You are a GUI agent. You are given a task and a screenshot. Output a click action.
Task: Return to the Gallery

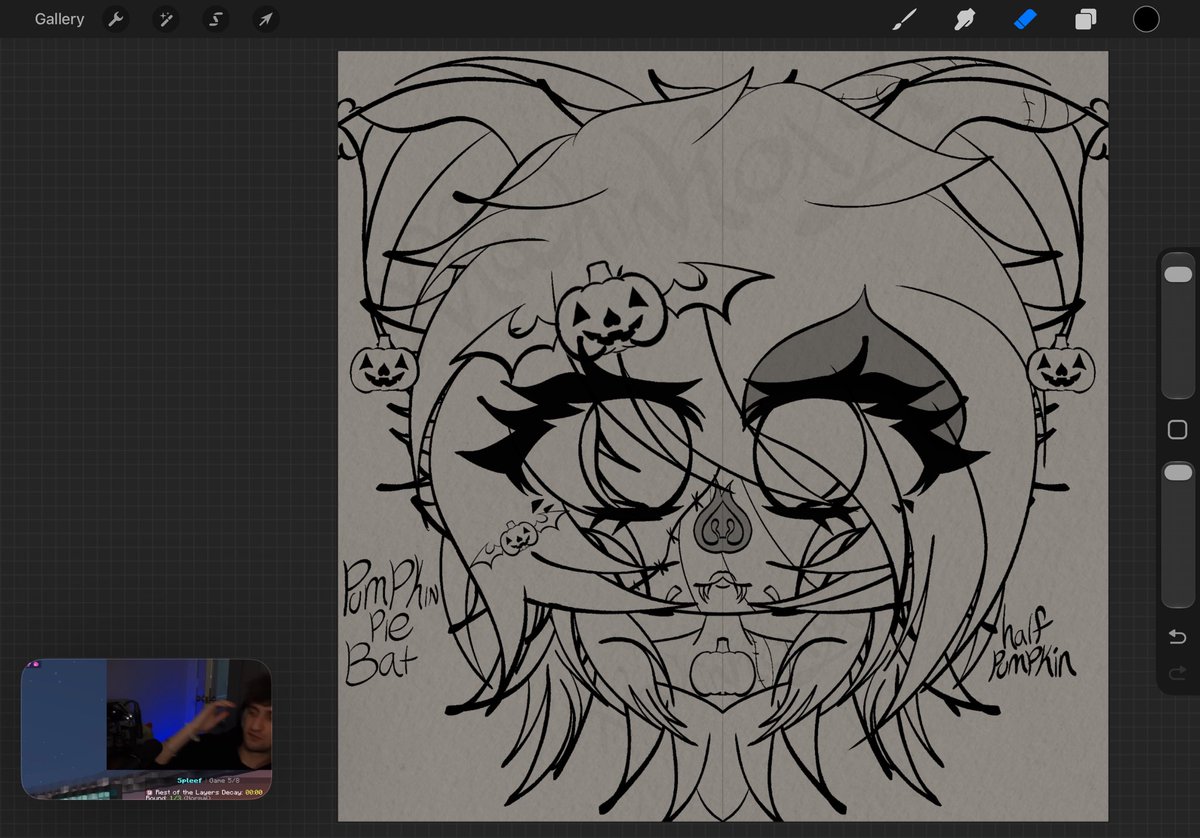59,19
